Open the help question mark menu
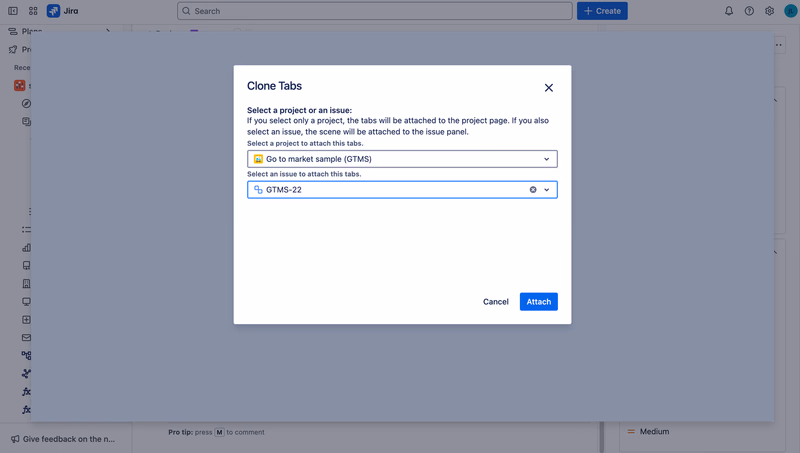Screen dimensions: 800x453 click(749, 11)
